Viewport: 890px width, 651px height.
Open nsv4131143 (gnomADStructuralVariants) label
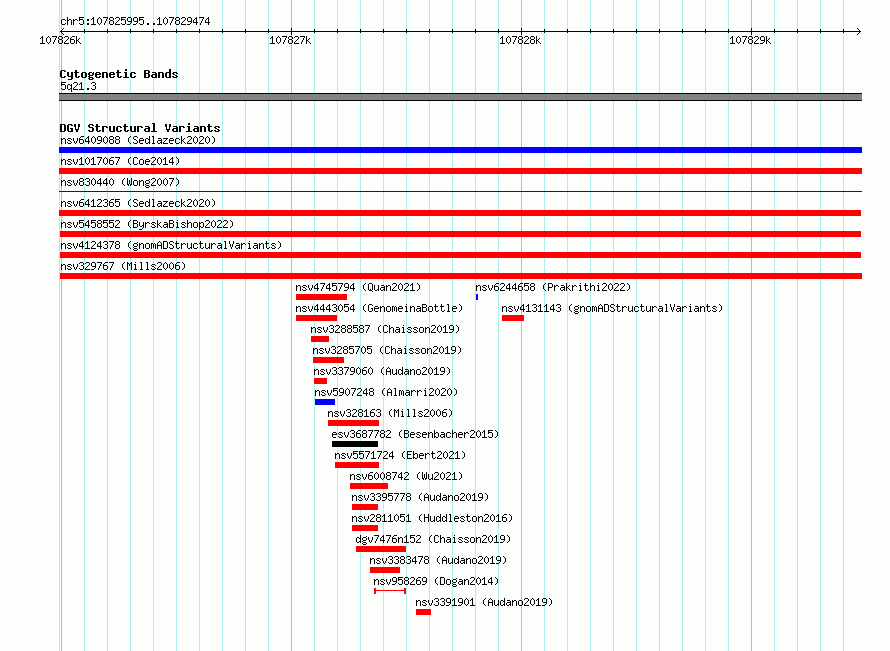pyautogui.click(x=612, y=308)
